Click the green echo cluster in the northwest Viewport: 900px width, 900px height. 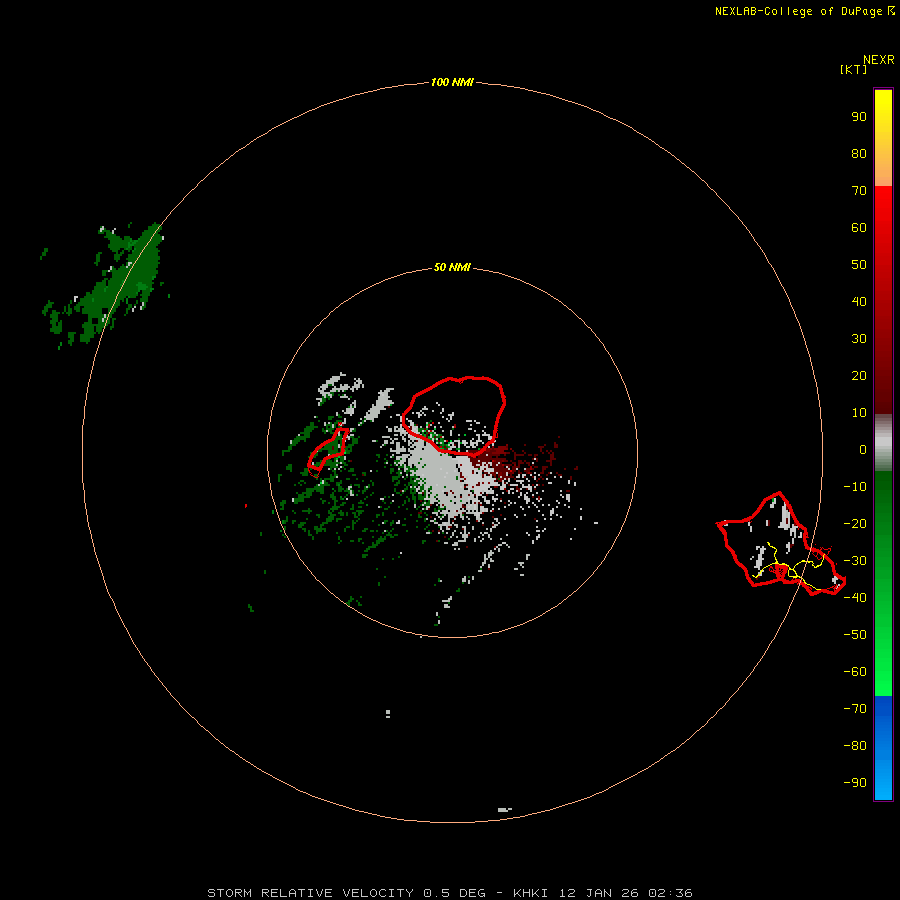[103, 284]
